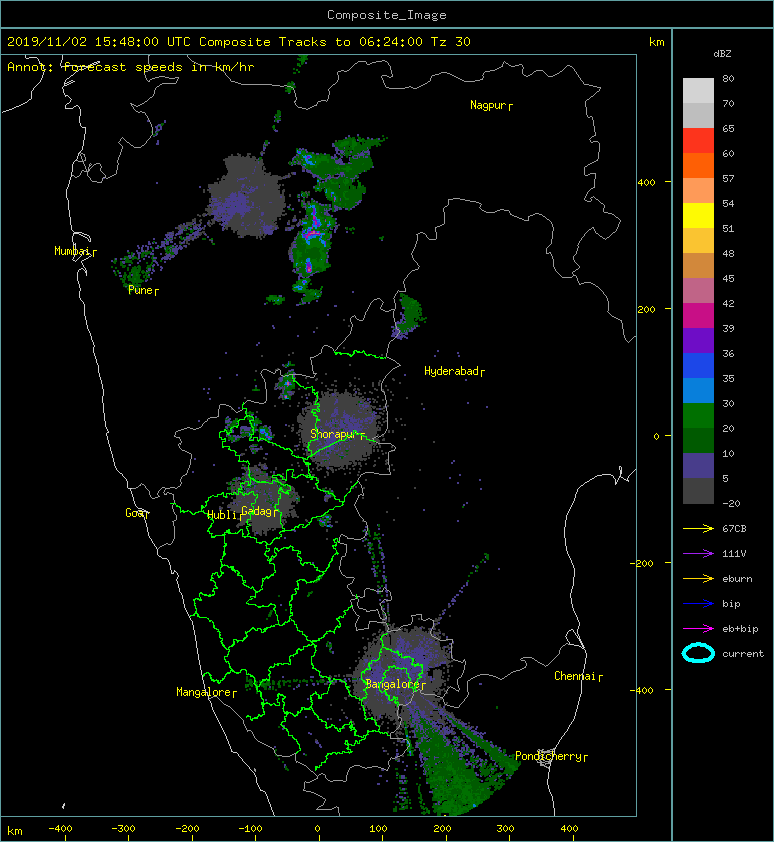This screenshot has width=774, height=842.
Task: Click the purple 111V arrow legend icon
Action: click(698, 554)
